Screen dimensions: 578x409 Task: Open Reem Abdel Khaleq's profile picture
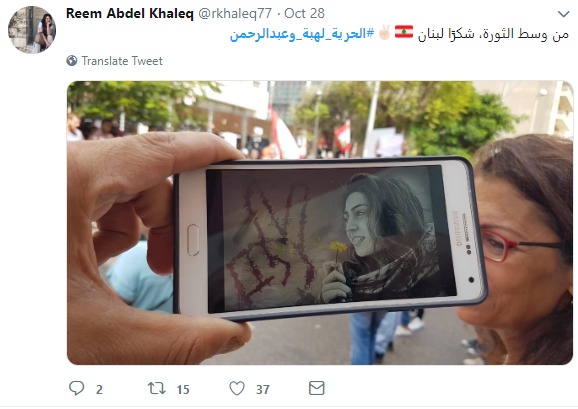pos(32,29)
